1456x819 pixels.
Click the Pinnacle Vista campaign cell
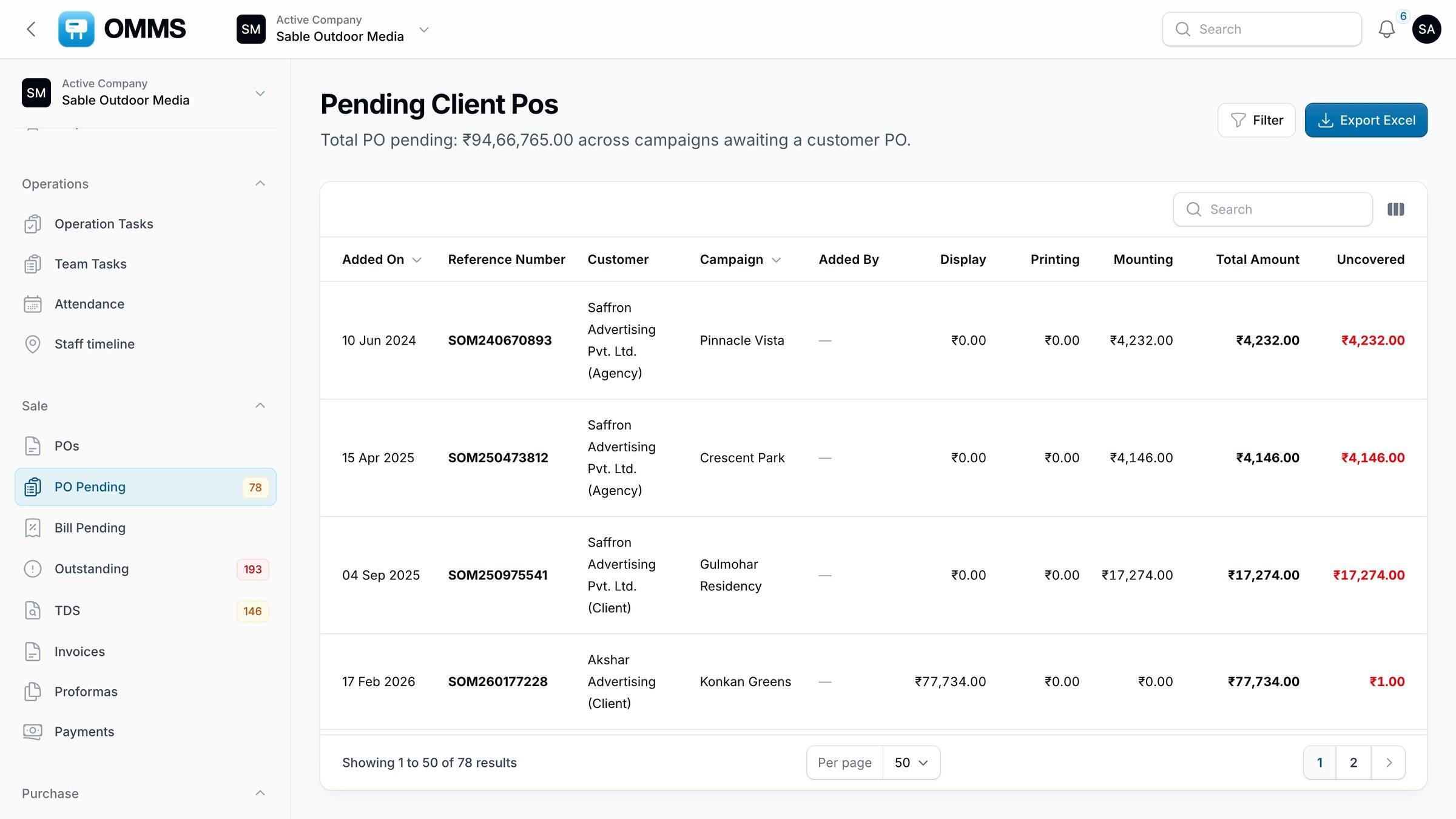[x=742, y=340]
